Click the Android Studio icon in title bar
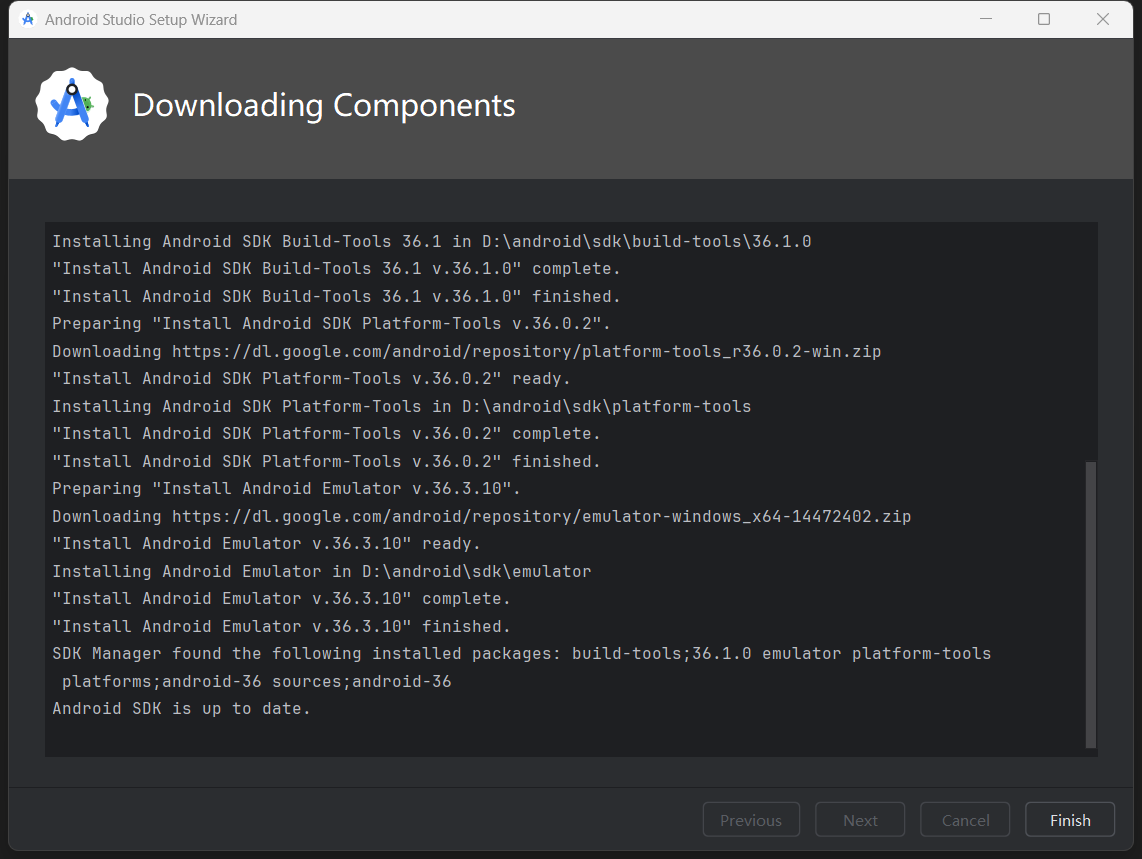The image size is (1142, 859). pyautogui.click(x=28, y=19)
